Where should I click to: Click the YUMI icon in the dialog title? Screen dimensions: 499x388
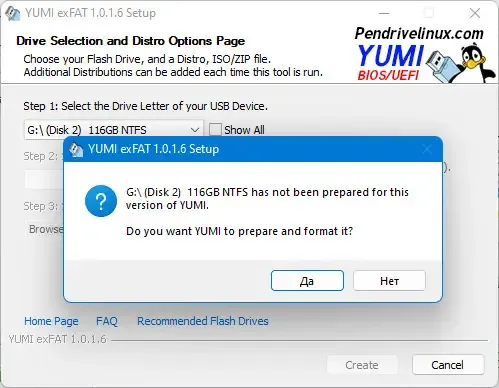pos(76,149)
